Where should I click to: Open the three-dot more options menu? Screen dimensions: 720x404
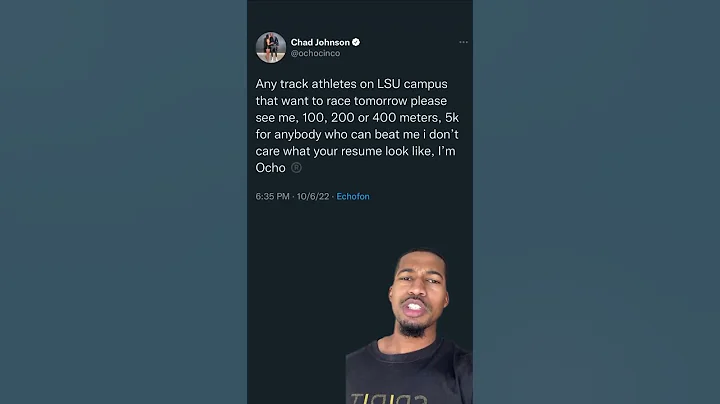[463, 42]
